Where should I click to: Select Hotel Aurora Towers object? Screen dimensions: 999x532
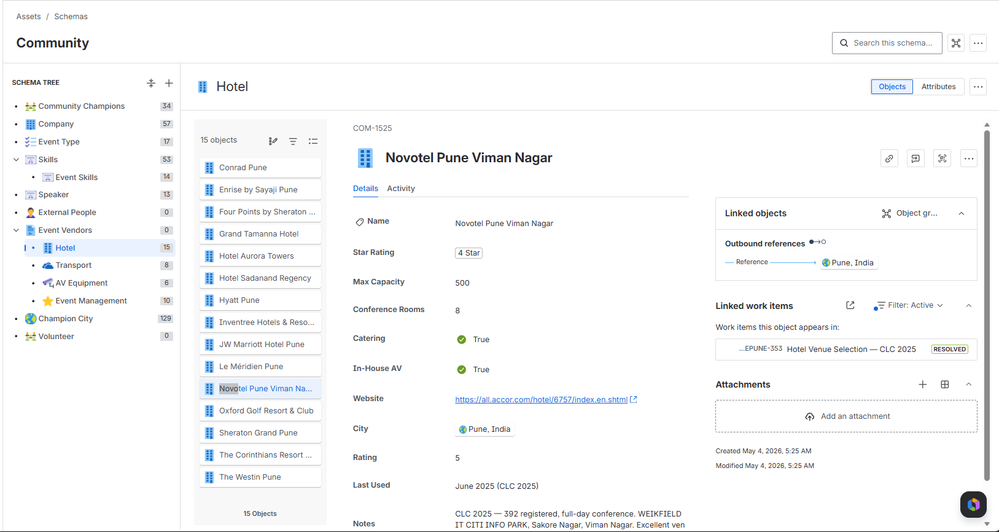click(260, 256)
